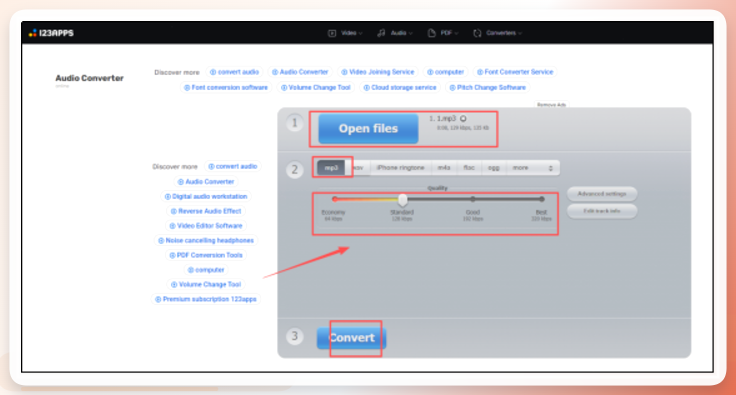Click the Convert button
This screenshot has height=395, width=736.
click(x=352, y=338)
